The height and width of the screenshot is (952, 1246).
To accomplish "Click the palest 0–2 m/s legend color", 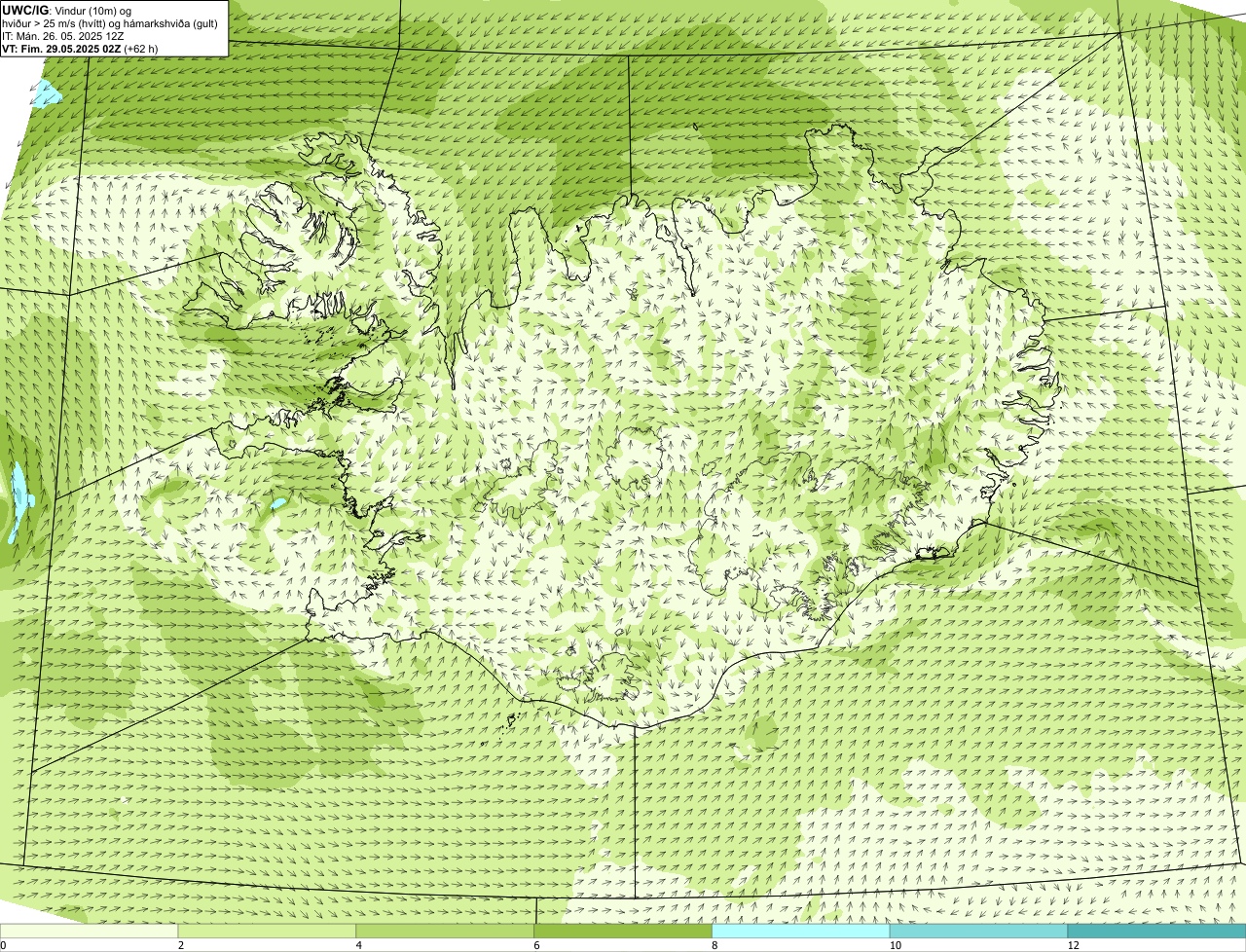I will [x=90, y=932].
